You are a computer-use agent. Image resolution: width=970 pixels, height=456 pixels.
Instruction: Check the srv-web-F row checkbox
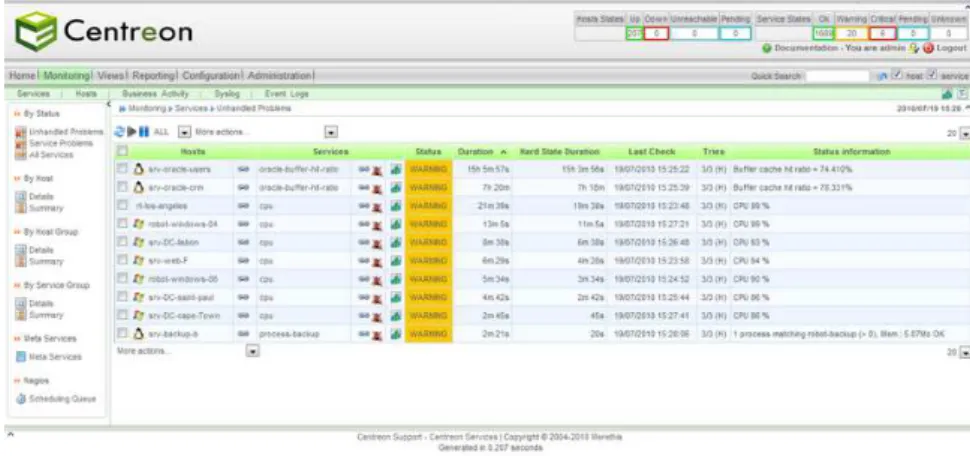click(122, 260)
